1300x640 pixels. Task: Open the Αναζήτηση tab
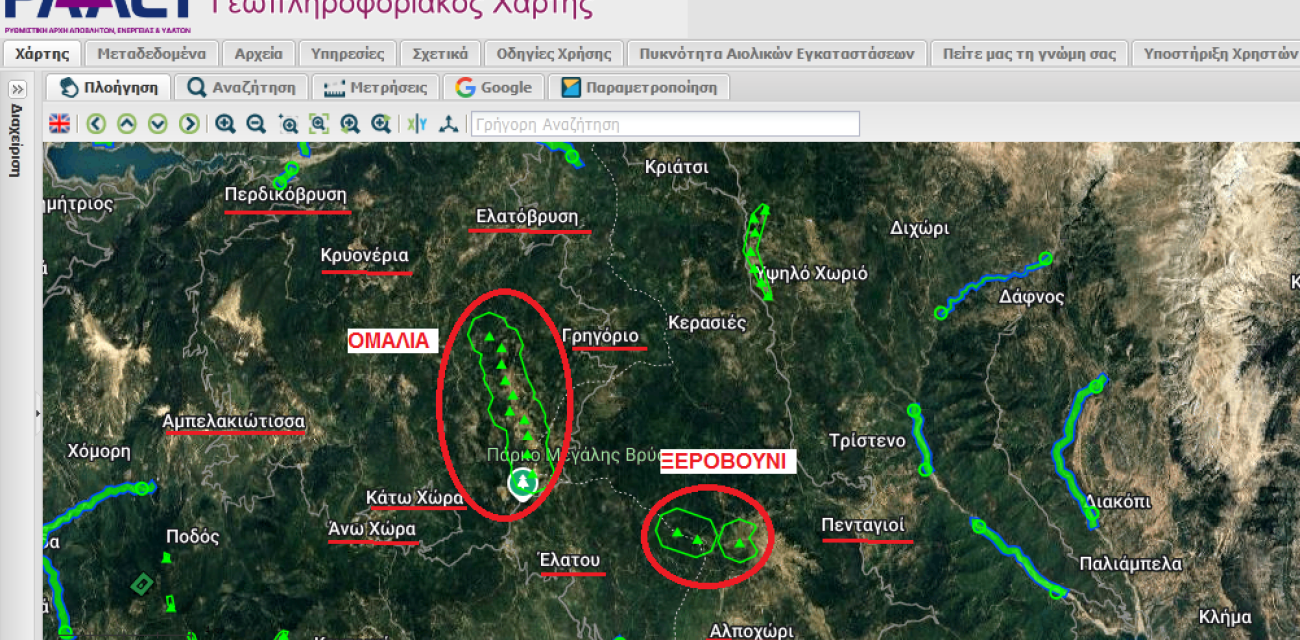pyautogui.click(x=242, y=88)
